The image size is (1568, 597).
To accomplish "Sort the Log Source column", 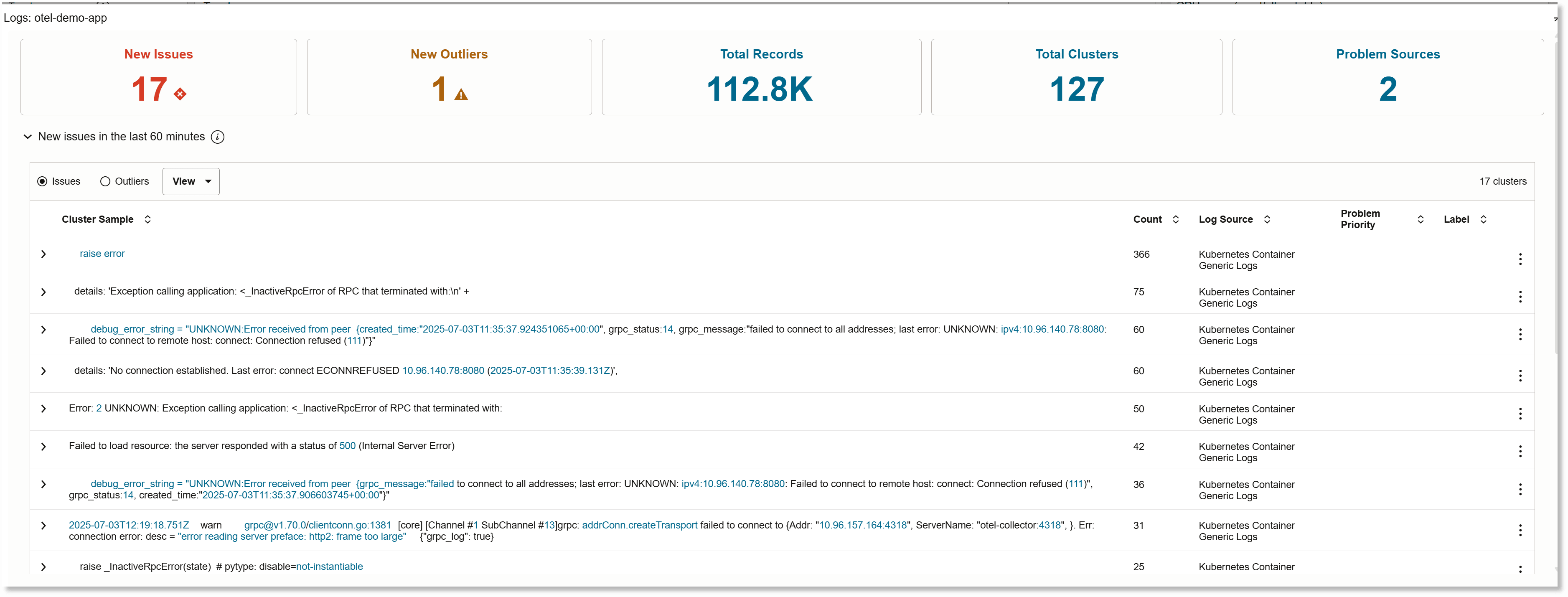I will click(x=1267, y=220).
